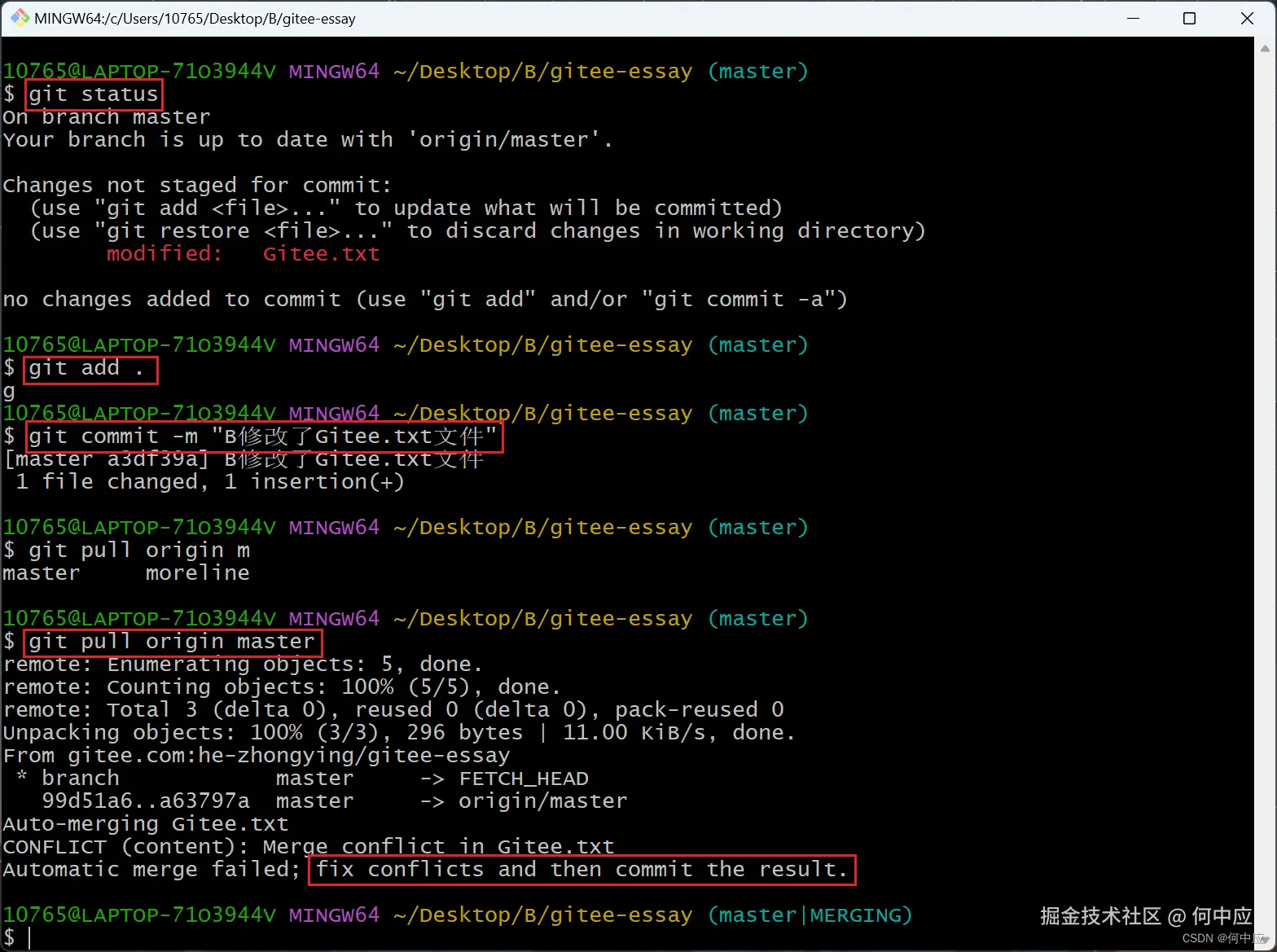Viewport: 1277px width, 952px height.
Task: Click '(use "git restore <file>..."' hint line
Action: pyautogui.click(x=478, y=231)
